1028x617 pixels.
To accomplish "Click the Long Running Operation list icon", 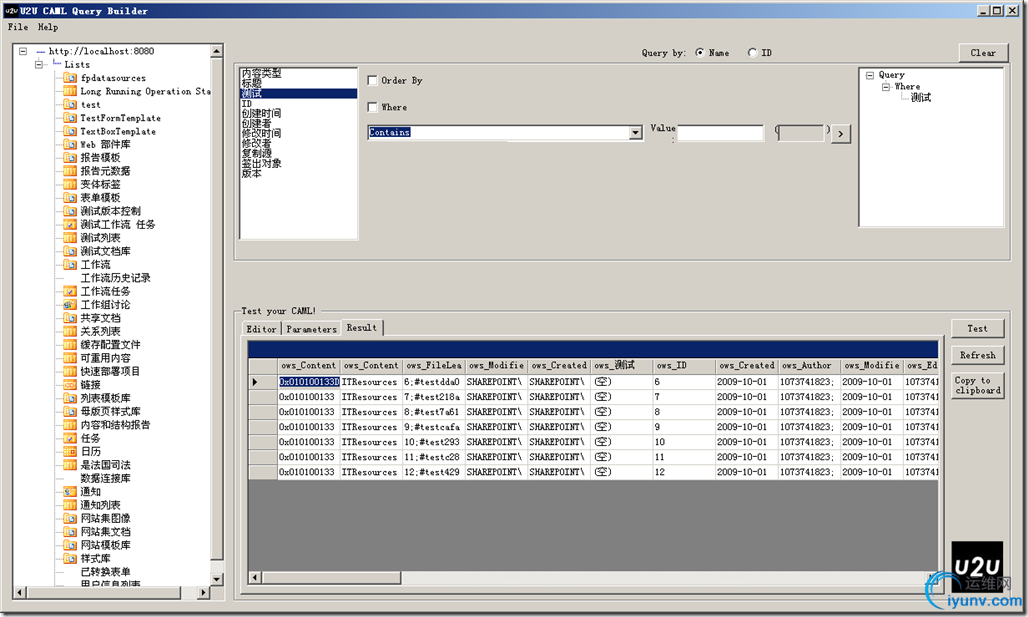I will [x=70, y=91].
